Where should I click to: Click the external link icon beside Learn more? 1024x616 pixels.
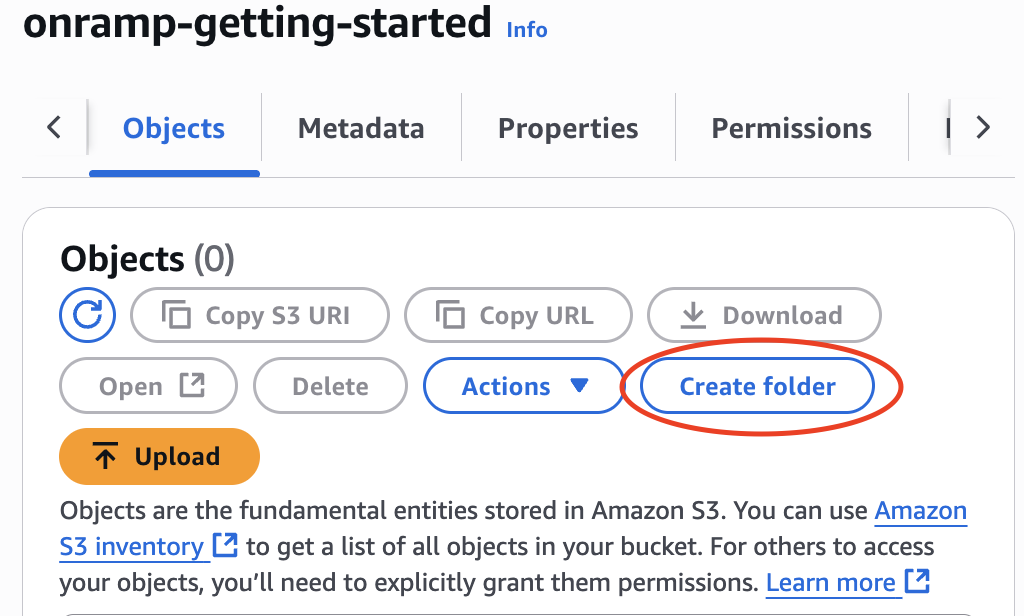pyautogui.click(x=919, y=582)
